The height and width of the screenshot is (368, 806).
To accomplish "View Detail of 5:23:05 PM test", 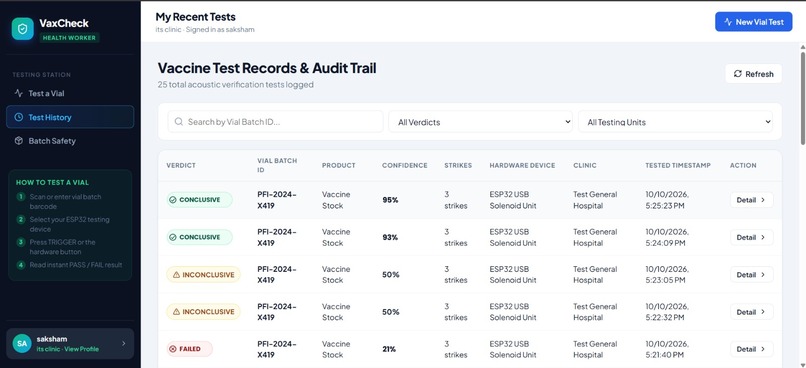I will pos(752,275).
